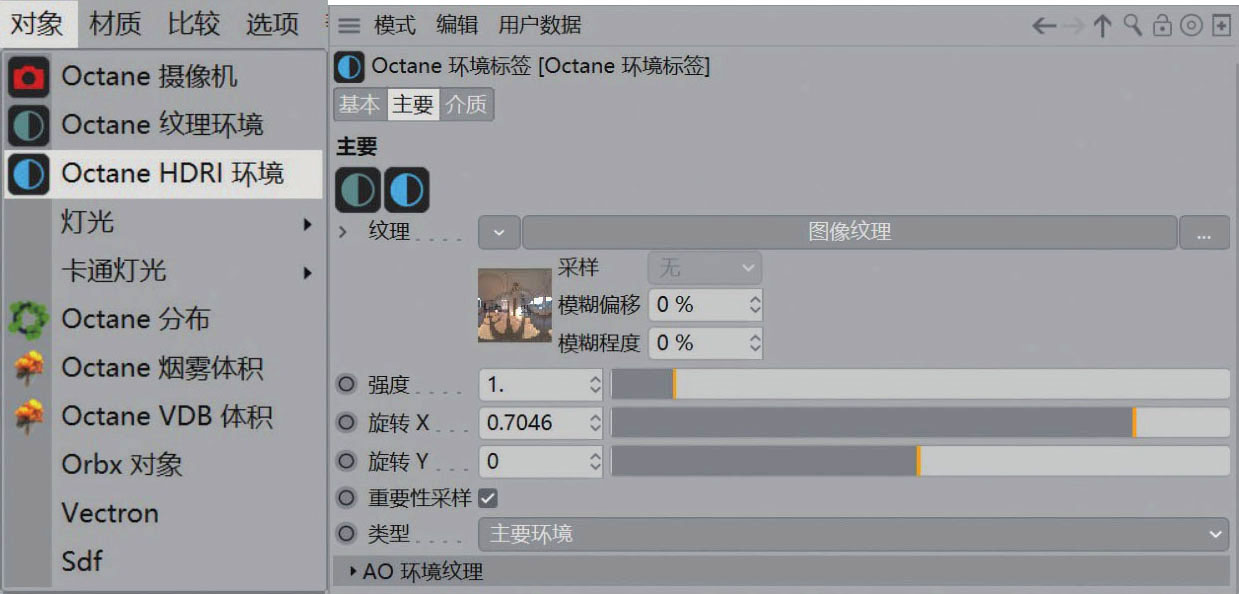Select Octane 摄像机 camera icon entry
Viewport: 1239px width, 594px height.
click(x=28, y=77)
